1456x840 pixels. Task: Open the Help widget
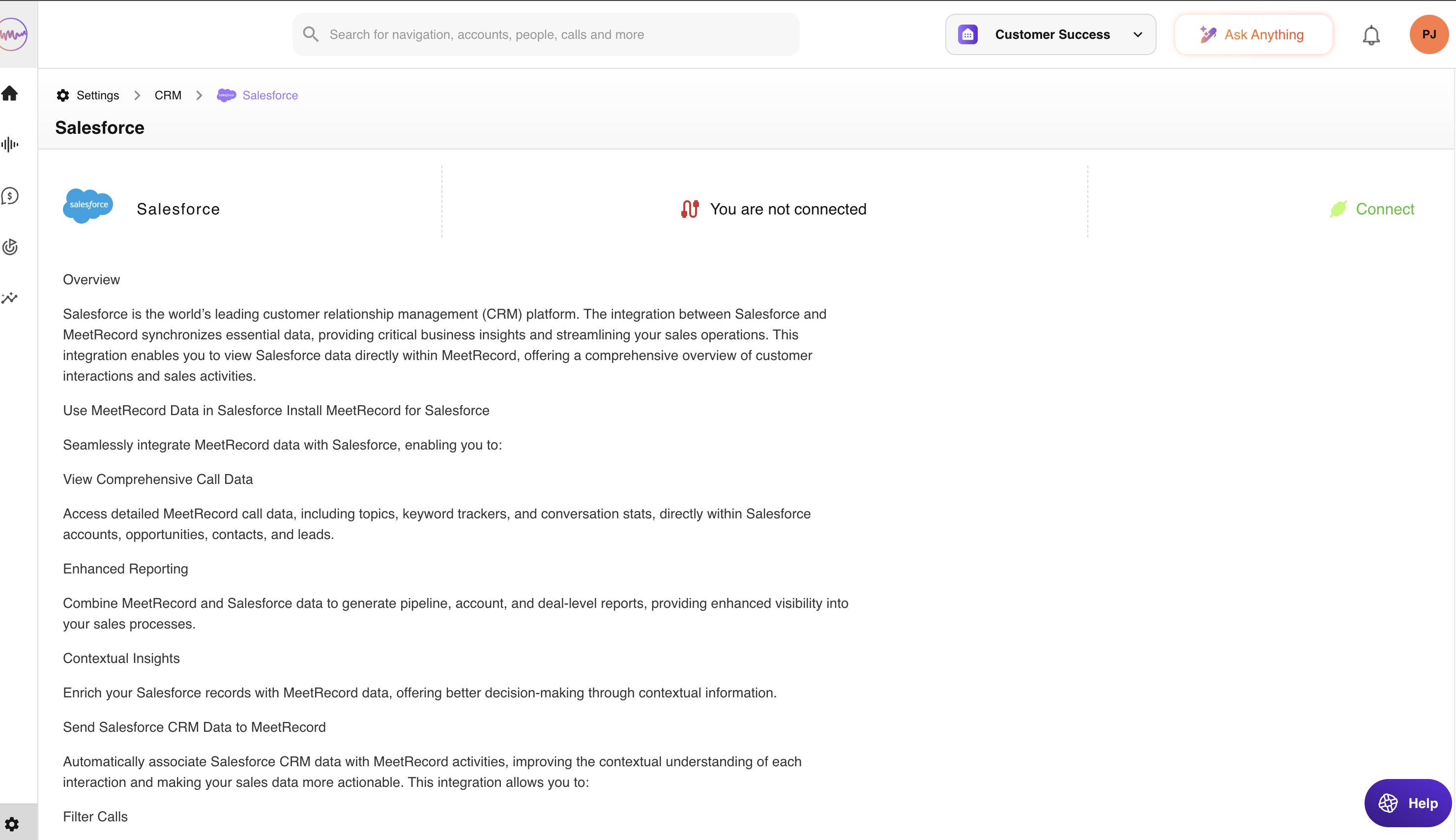coord(1407,803)
